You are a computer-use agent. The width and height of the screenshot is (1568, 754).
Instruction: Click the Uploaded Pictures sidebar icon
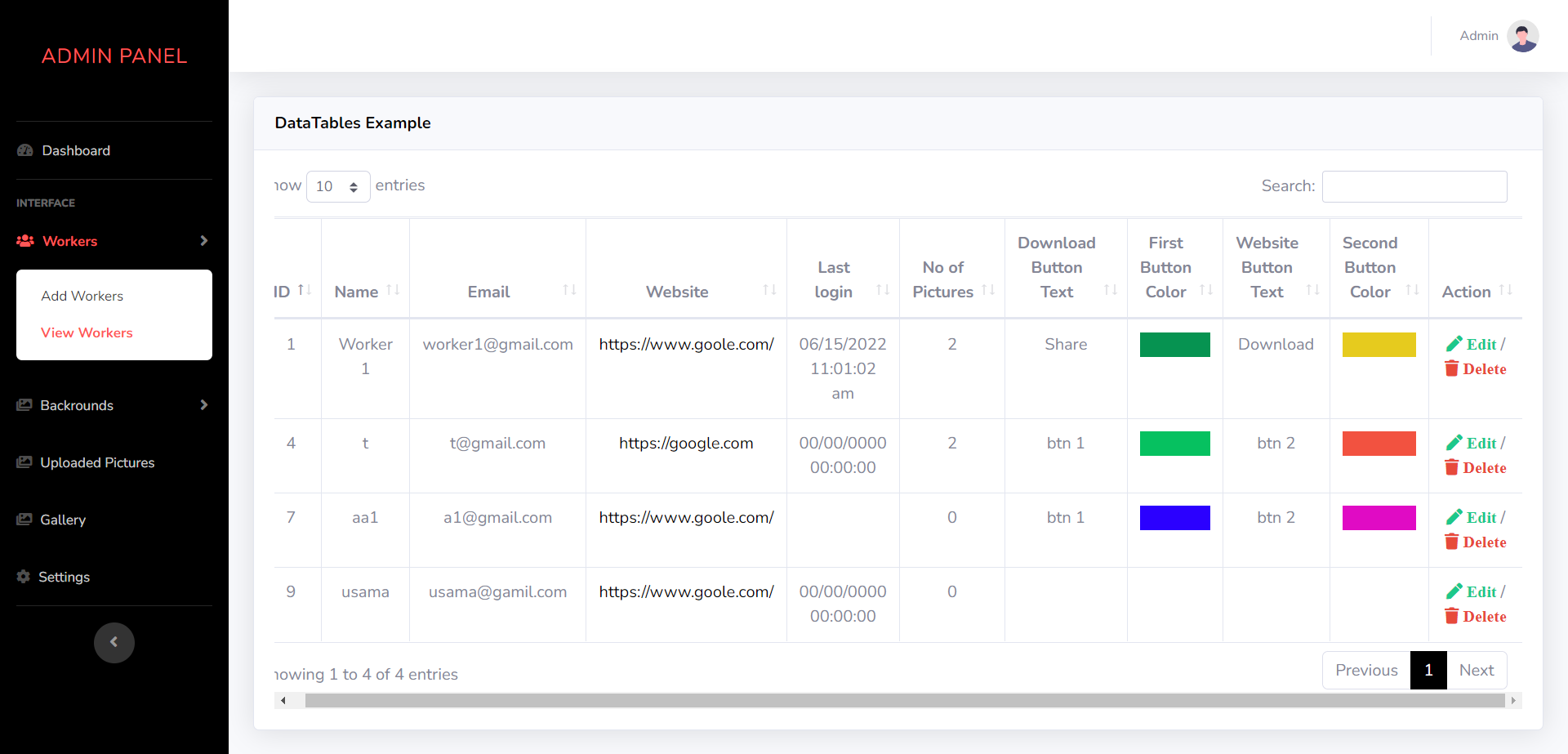coord(24,462)
